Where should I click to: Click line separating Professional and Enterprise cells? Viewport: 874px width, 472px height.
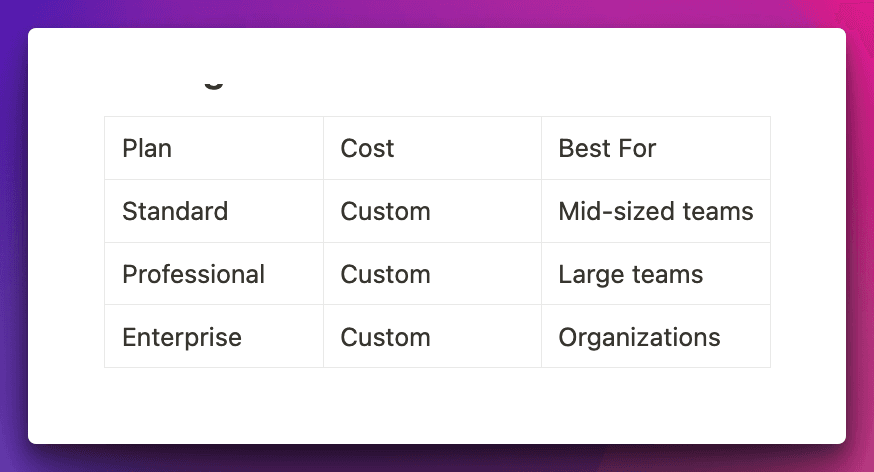(213, 305)
